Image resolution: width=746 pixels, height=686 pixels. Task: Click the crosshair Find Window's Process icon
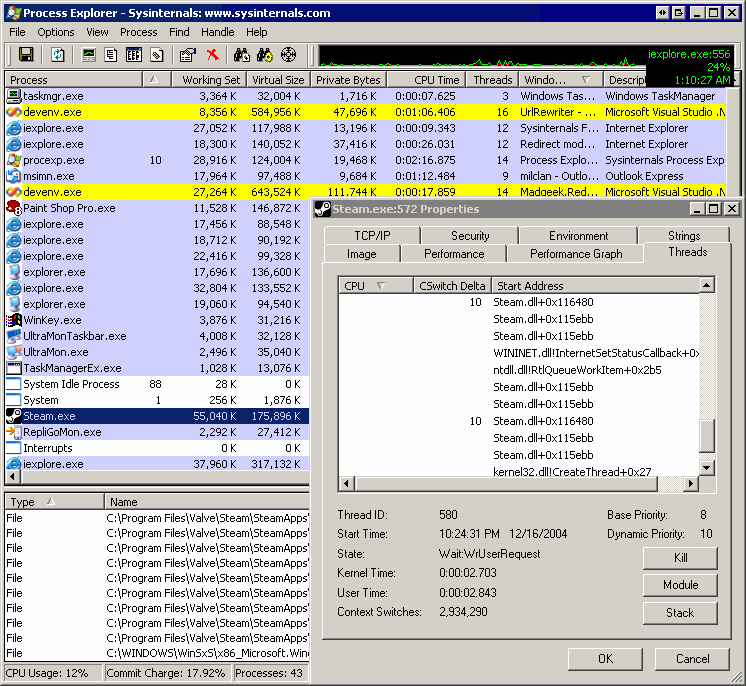click(x=288, y=55)
